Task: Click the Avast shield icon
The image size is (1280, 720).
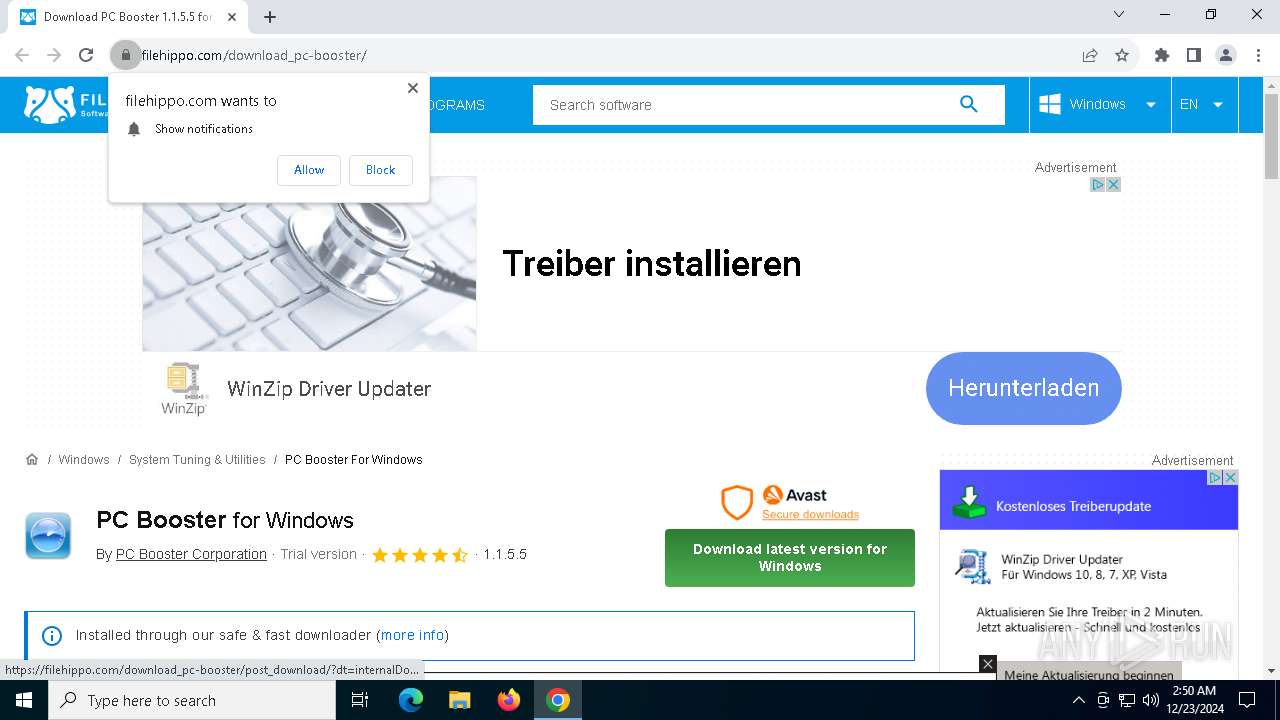Action: 737,503
